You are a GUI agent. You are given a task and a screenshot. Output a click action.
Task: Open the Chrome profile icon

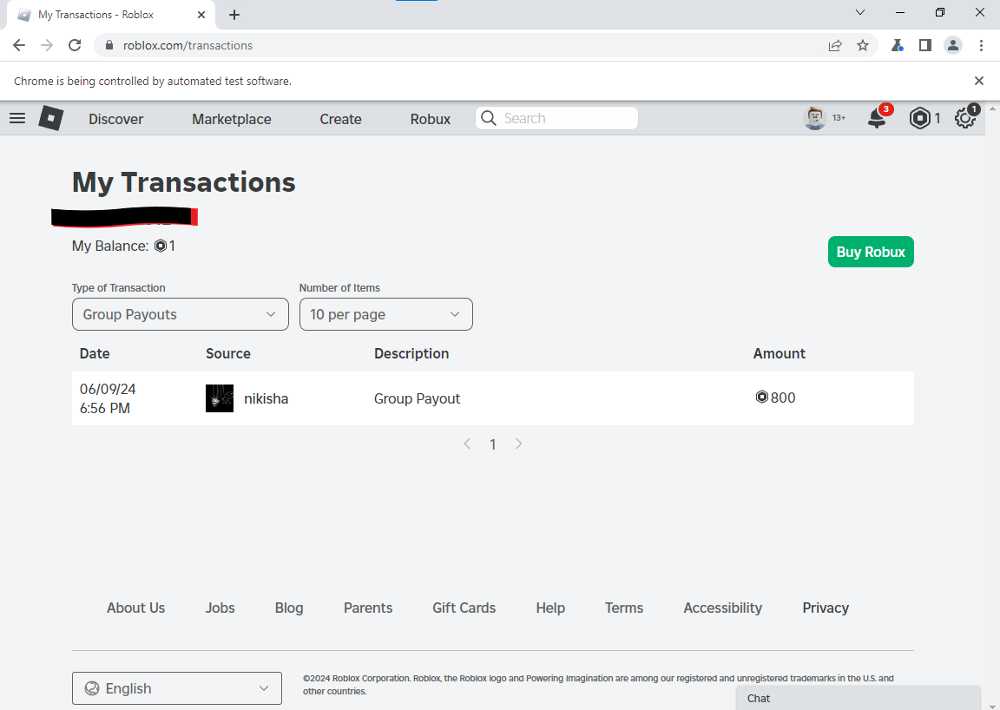click(953, 45)
